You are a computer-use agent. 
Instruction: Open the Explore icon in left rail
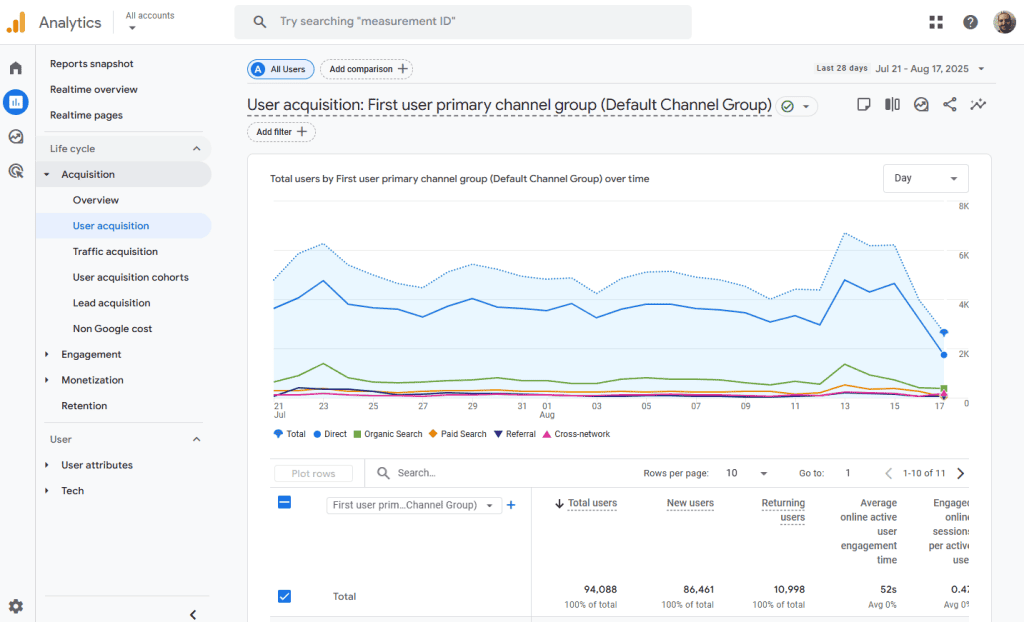pos(16,137)
